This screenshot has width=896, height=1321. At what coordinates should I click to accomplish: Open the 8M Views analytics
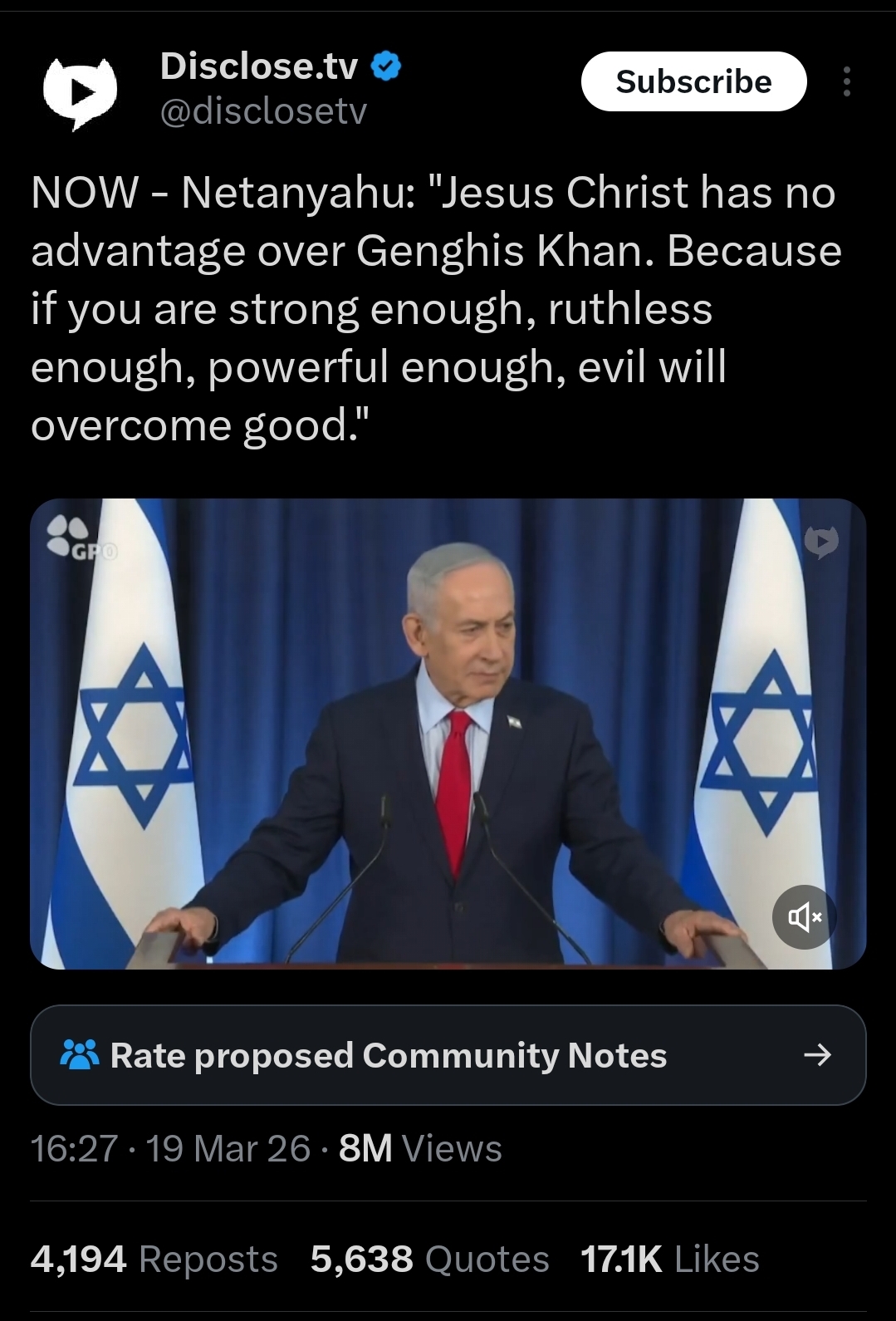pos(420,1149)
